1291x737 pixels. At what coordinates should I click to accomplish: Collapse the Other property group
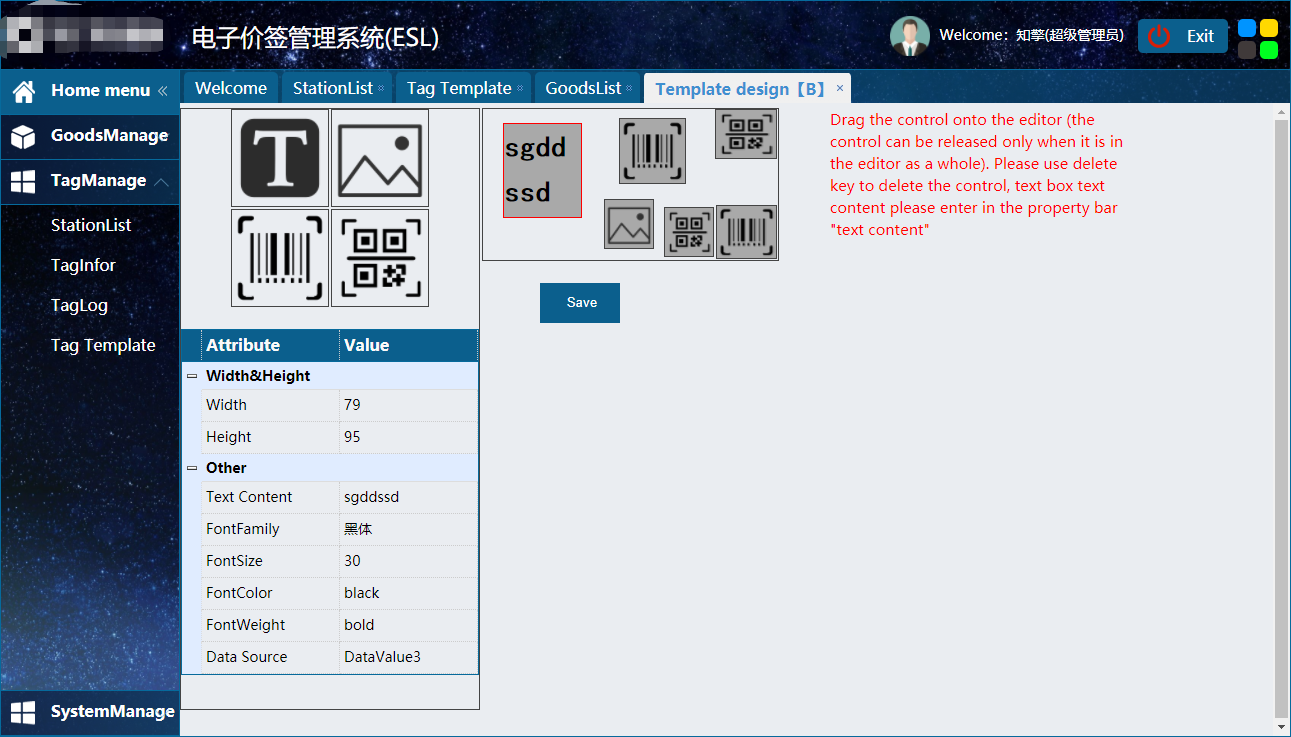192,468
